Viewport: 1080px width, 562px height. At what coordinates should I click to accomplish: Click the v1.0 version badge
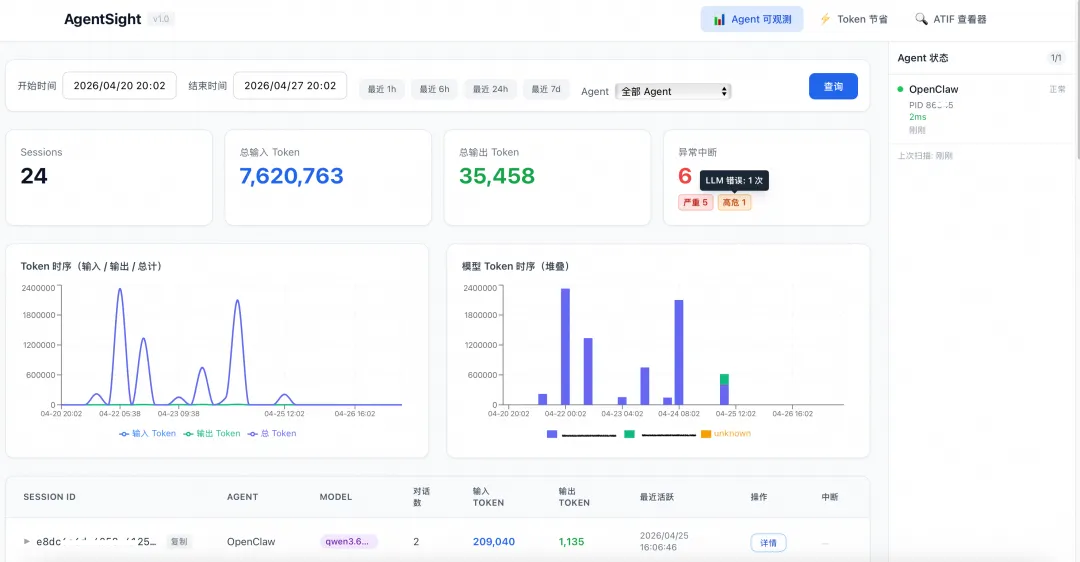(161, 19)
